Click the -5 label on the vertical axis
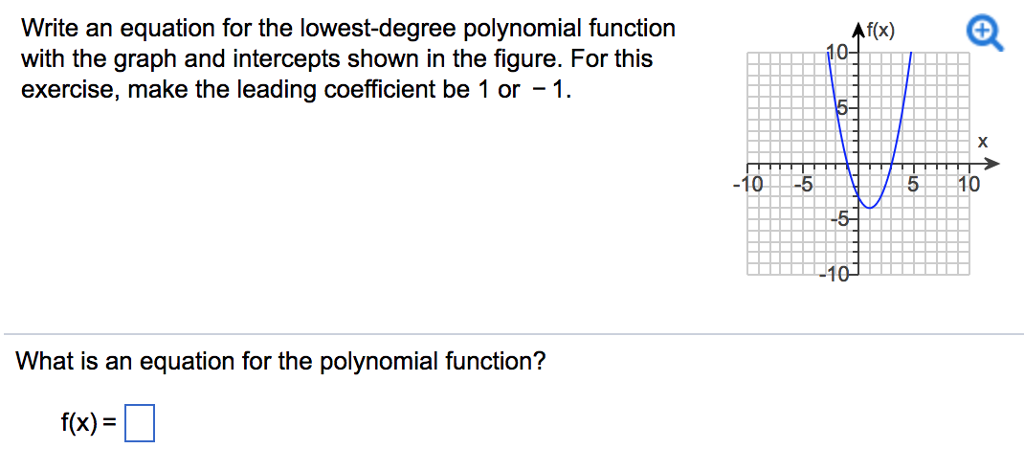 (839, 219)
